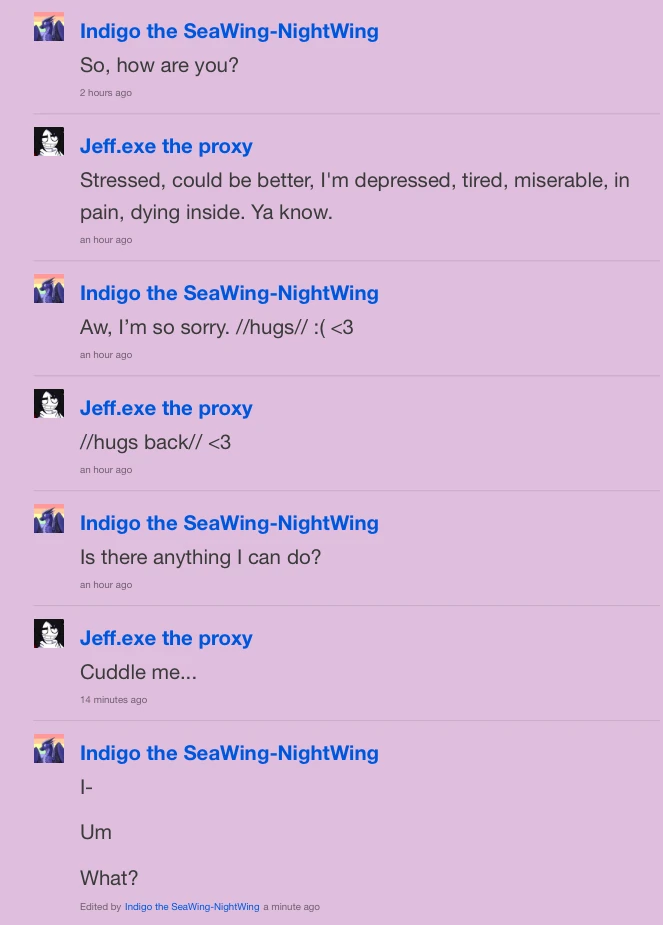Open the 'Edited by' Indigo the SeaWing-NightWing link
663x925 pixels.
192,907
